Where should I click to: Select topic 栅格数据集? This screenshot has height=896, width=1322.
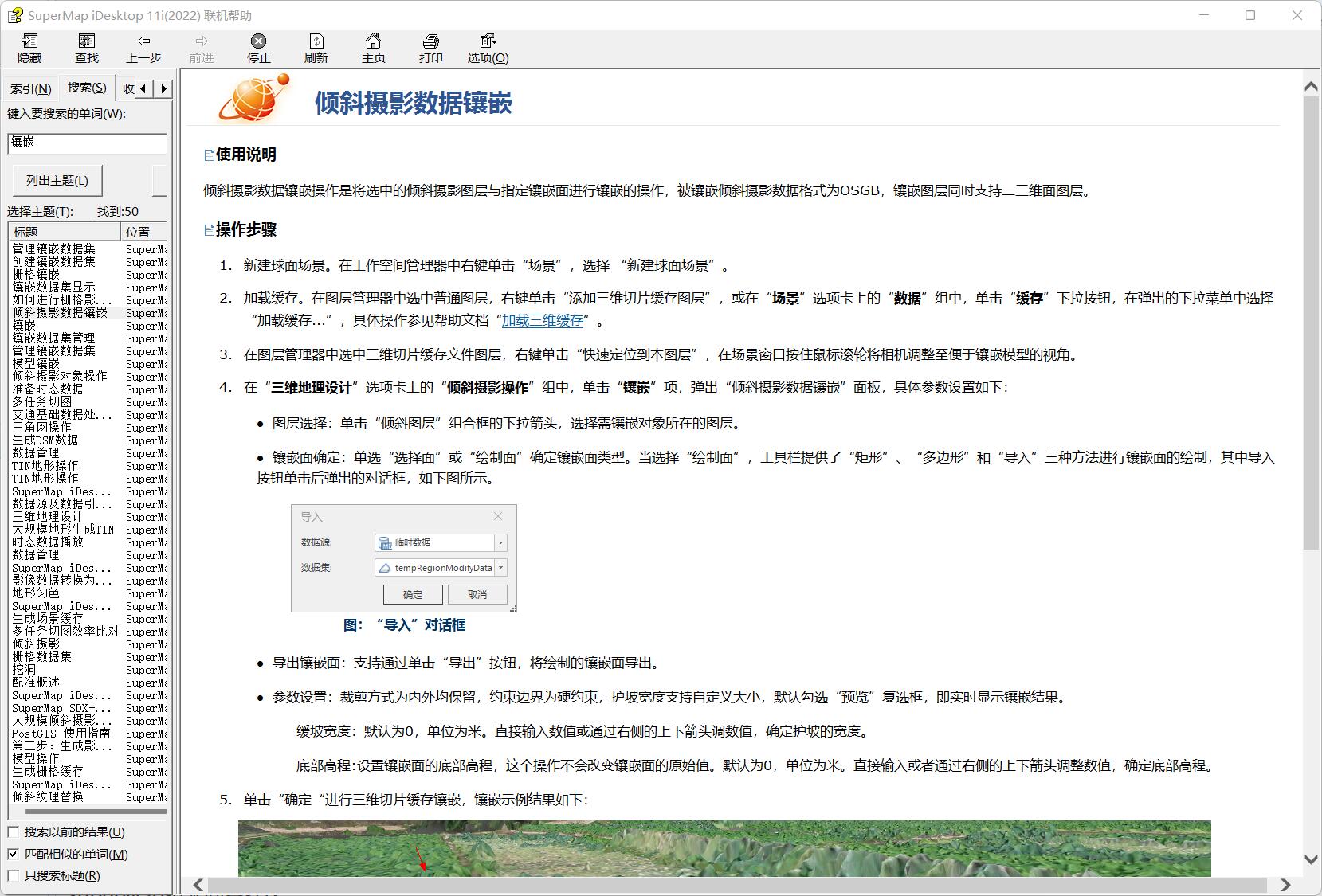tap(42, 657)
